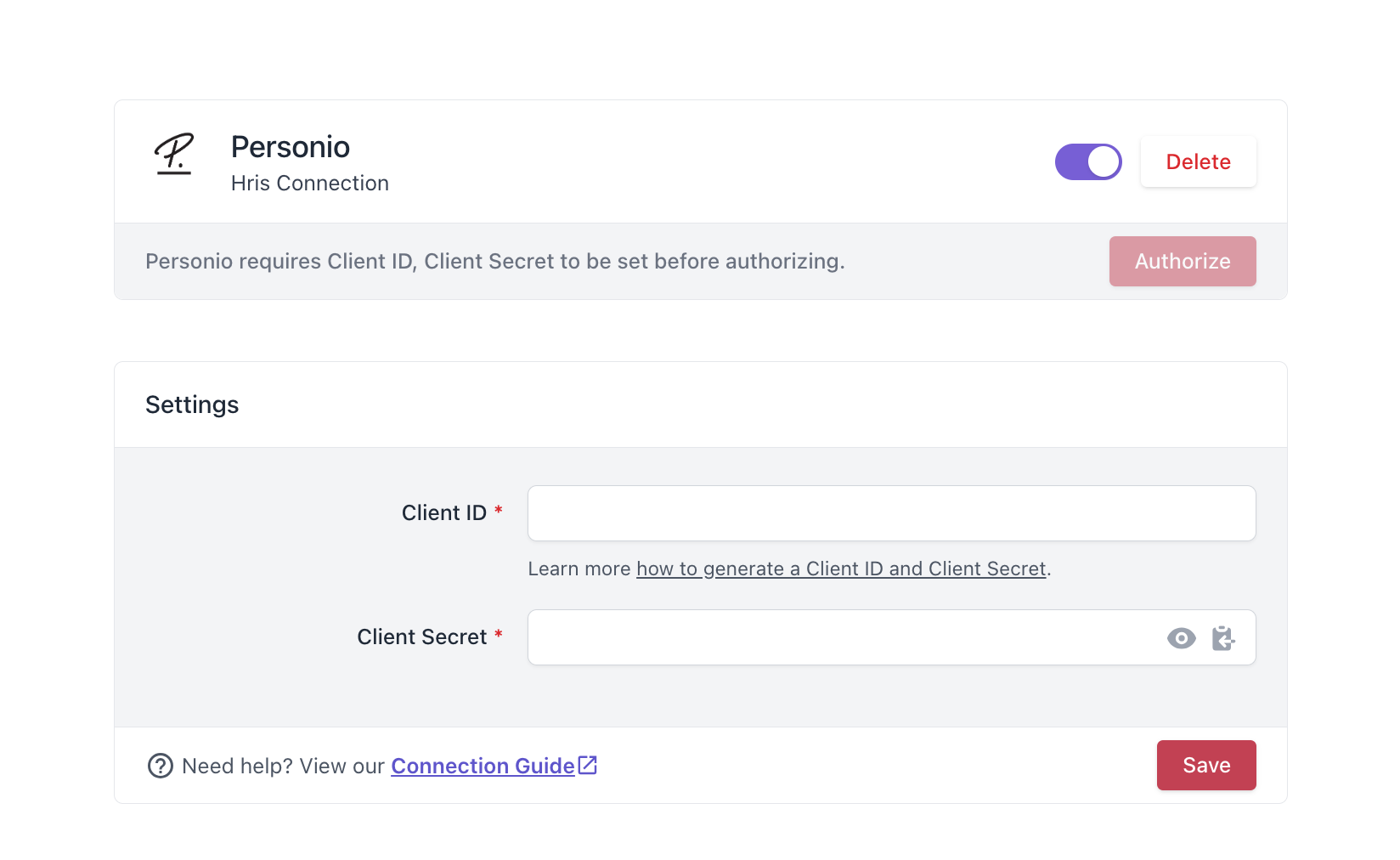The image size is (1400, 860).
Task: Focus the Client ID input field
Action: pos(891,513)
